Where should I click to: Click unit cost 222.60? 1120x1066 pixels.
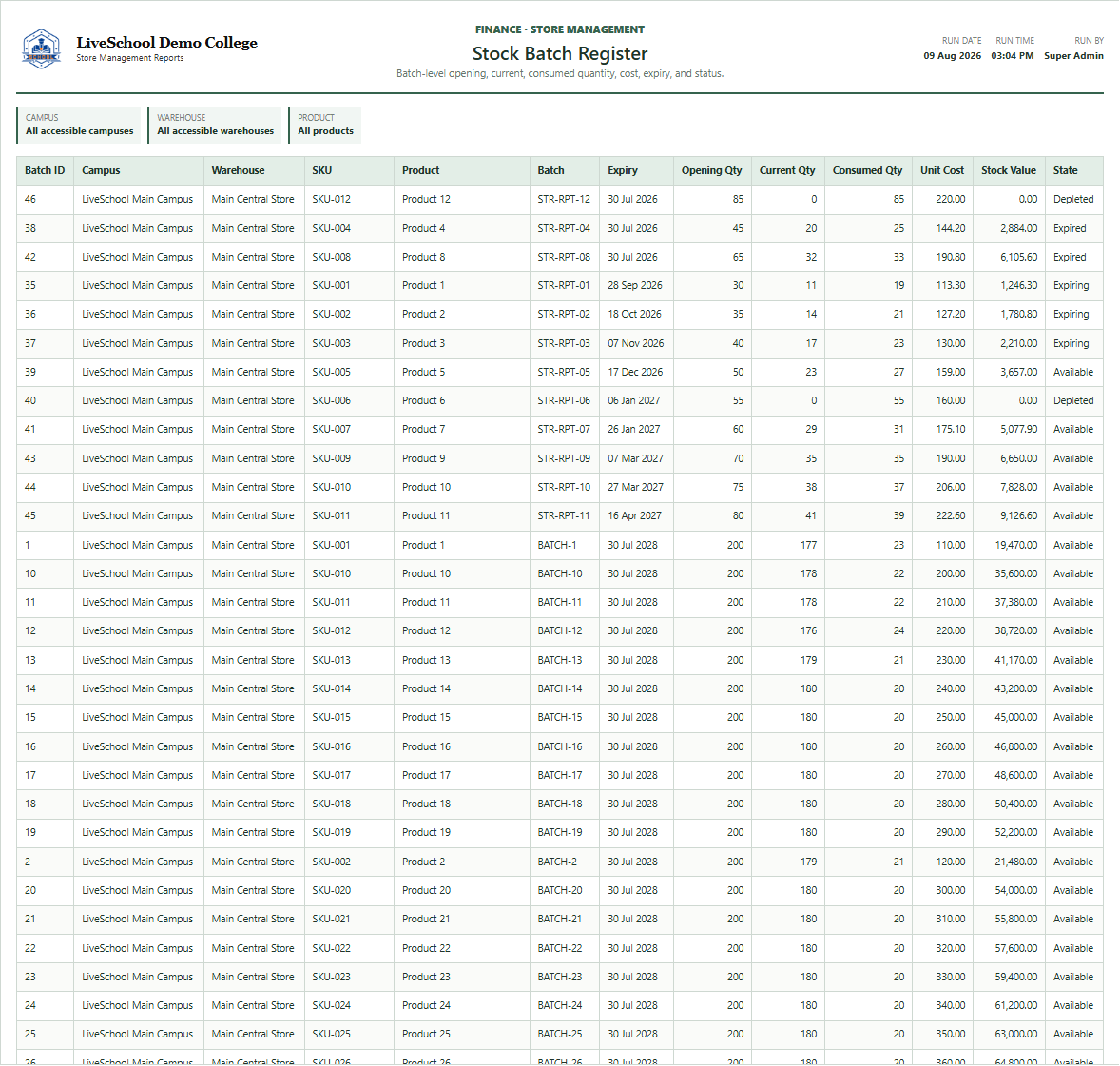point(951,515)
